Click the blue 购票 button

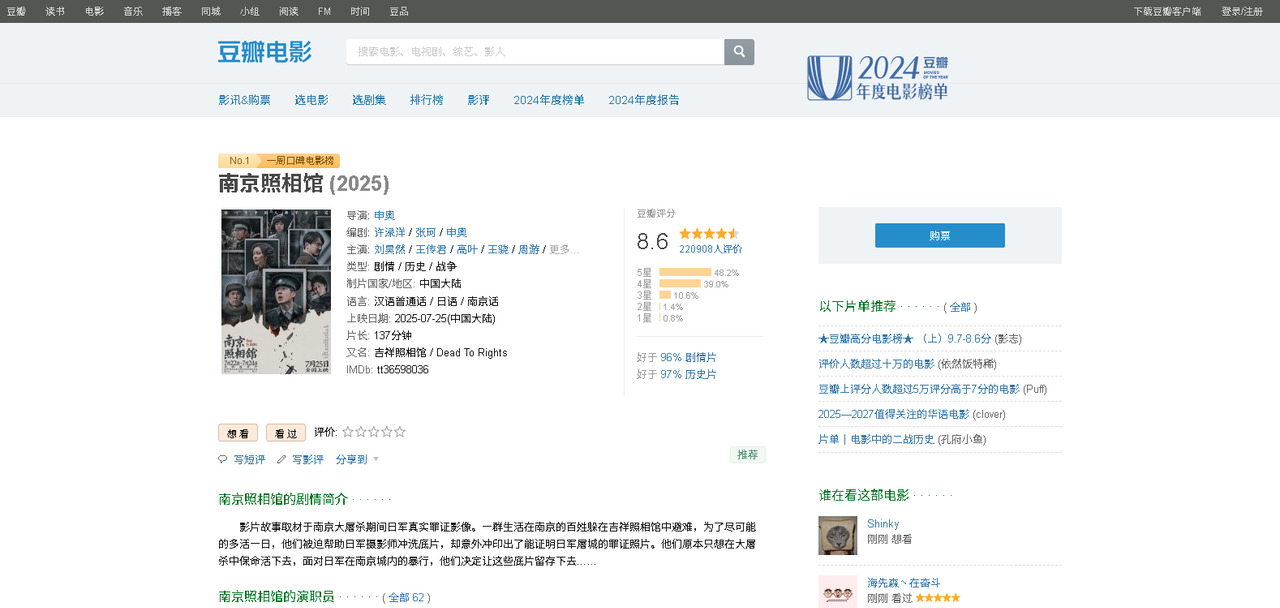coord(940,235)
